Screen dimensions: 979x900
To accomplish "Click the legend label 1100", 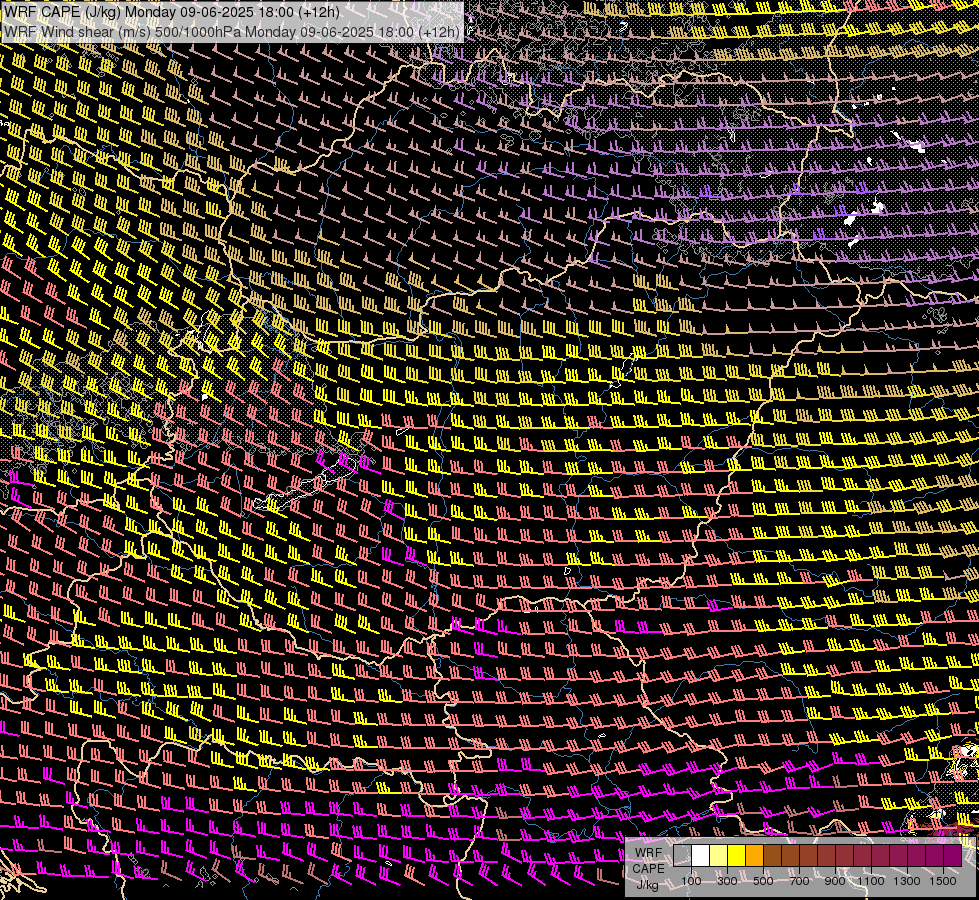I will point(871,881).
